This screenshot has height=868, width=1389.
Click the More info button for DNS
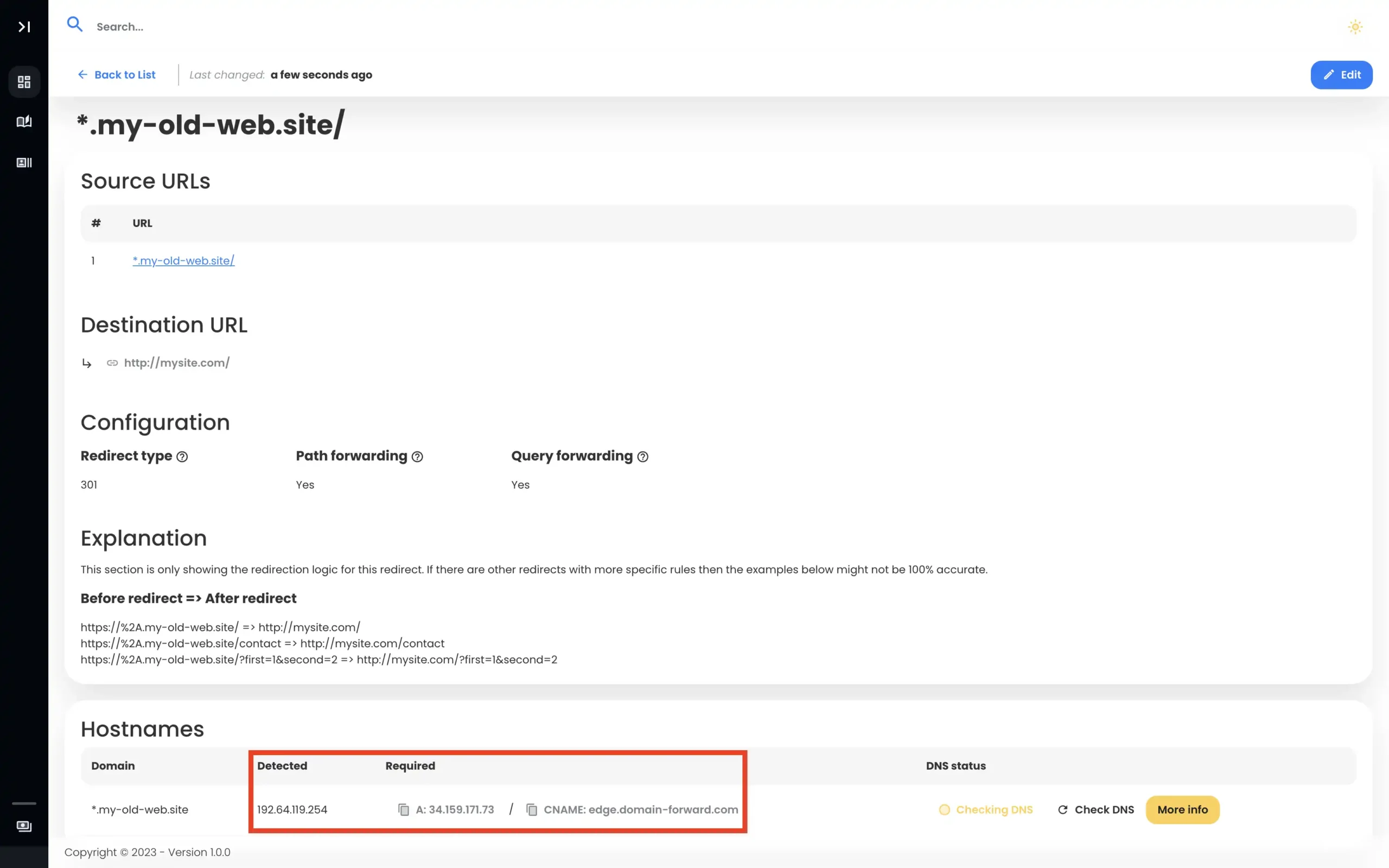(1183, 809)
